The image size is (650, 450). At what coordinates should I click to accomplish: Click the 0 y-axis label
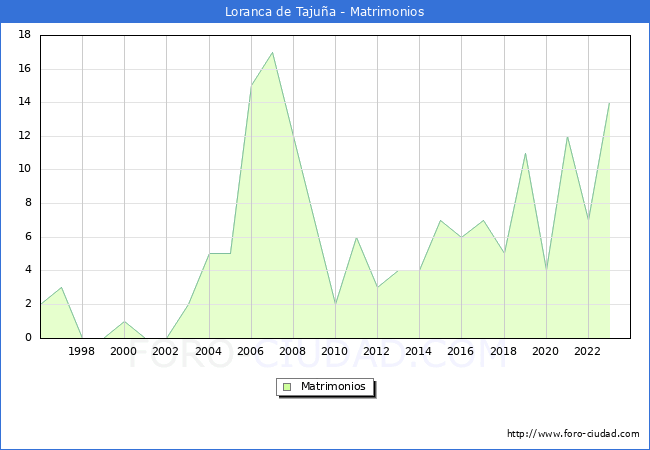28,338
